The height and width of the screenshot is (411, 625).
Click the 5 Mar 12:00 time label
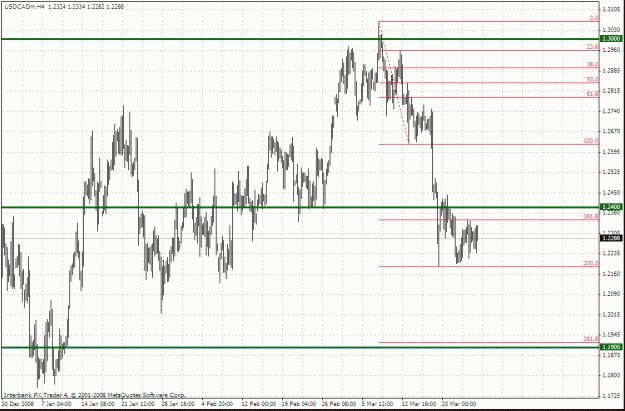click(x=377, y=404)
